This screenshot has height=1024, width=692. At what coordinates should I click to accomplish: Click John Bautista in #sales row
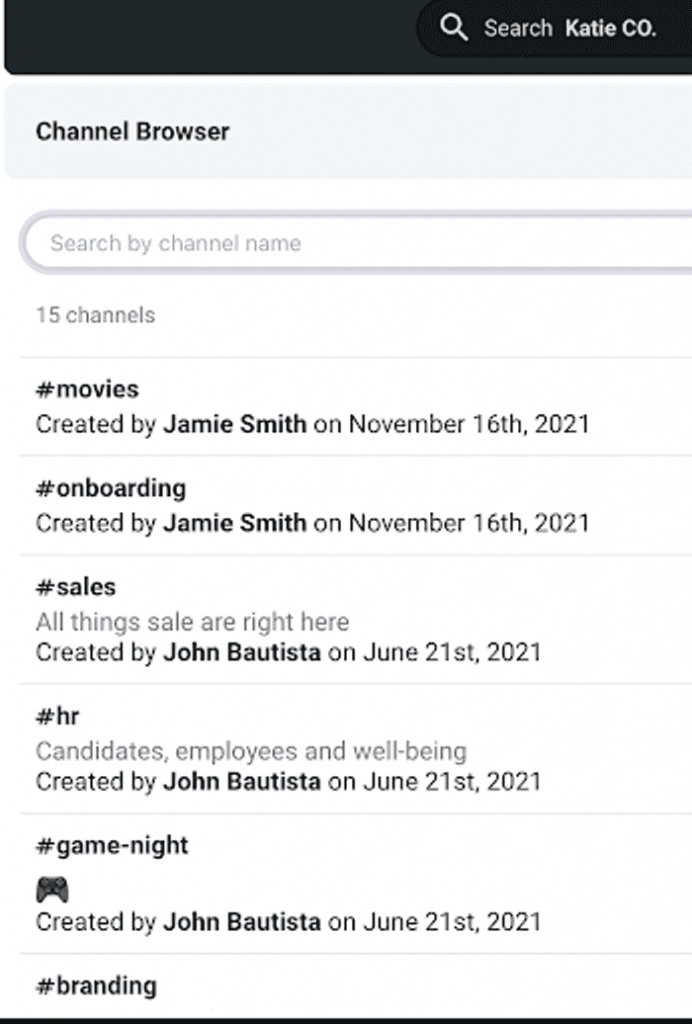pyautogui.click(x=242, y=652)
